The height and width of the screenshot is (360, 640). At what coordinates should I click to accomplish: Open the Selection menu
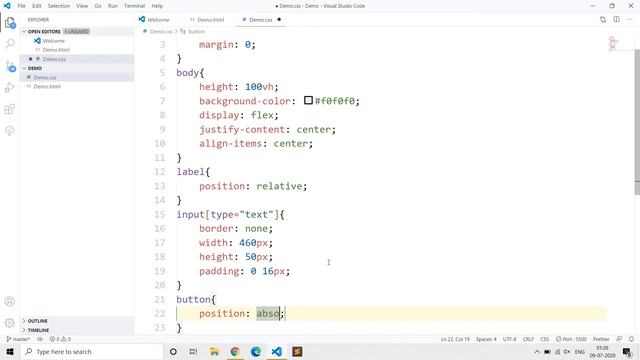[59, 6]
